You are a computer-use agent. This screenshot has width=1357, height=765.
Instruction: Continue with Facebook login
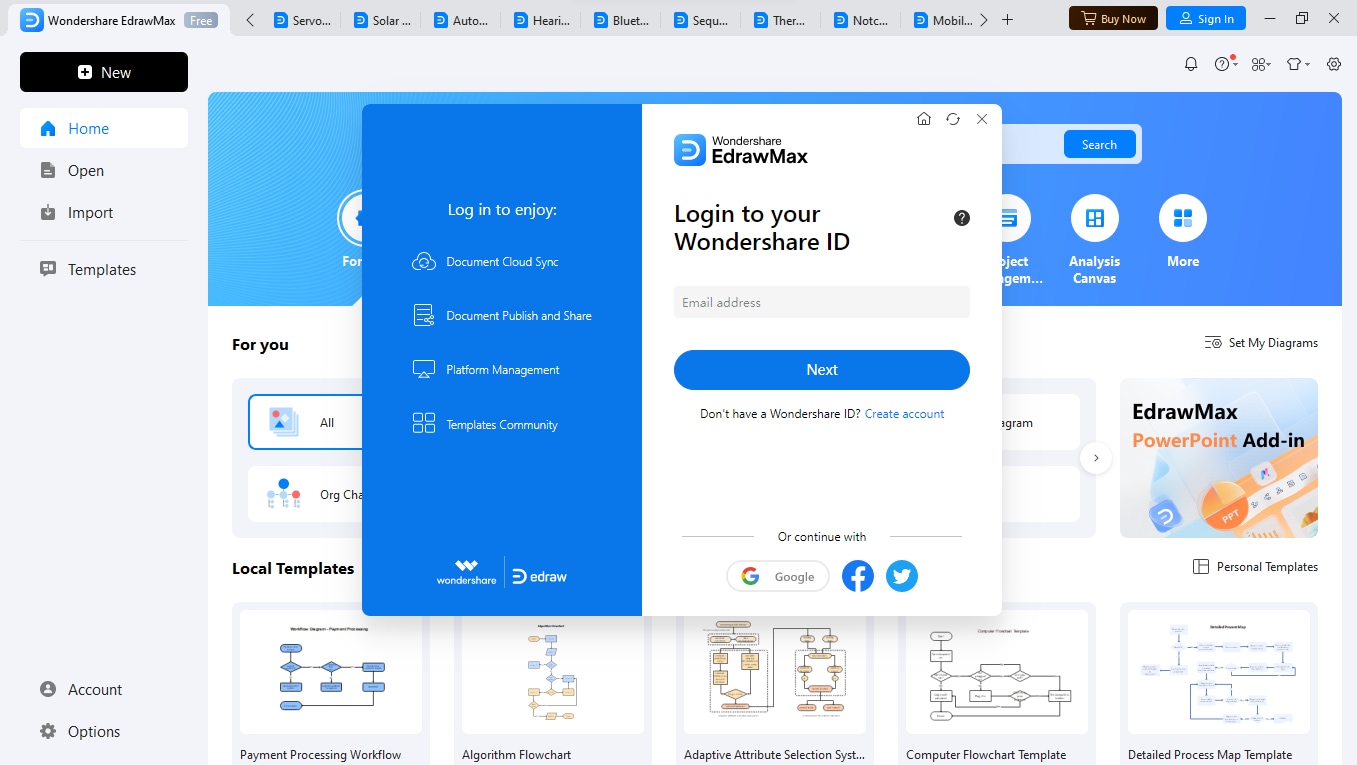(858, 576)
